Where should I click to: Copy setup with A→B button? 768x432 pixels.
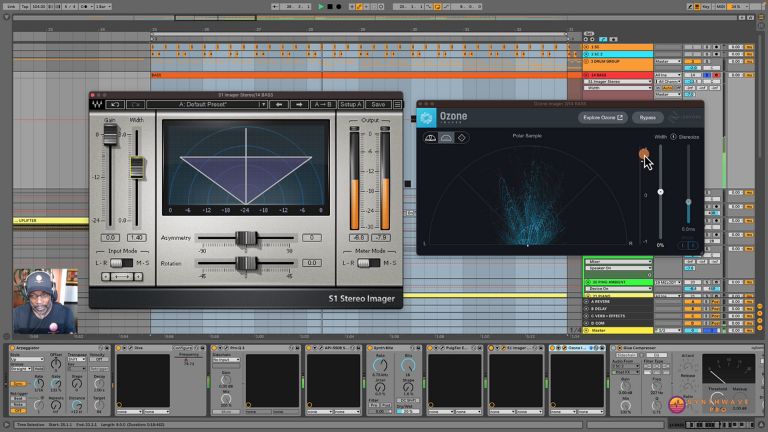tap(322, 104)
